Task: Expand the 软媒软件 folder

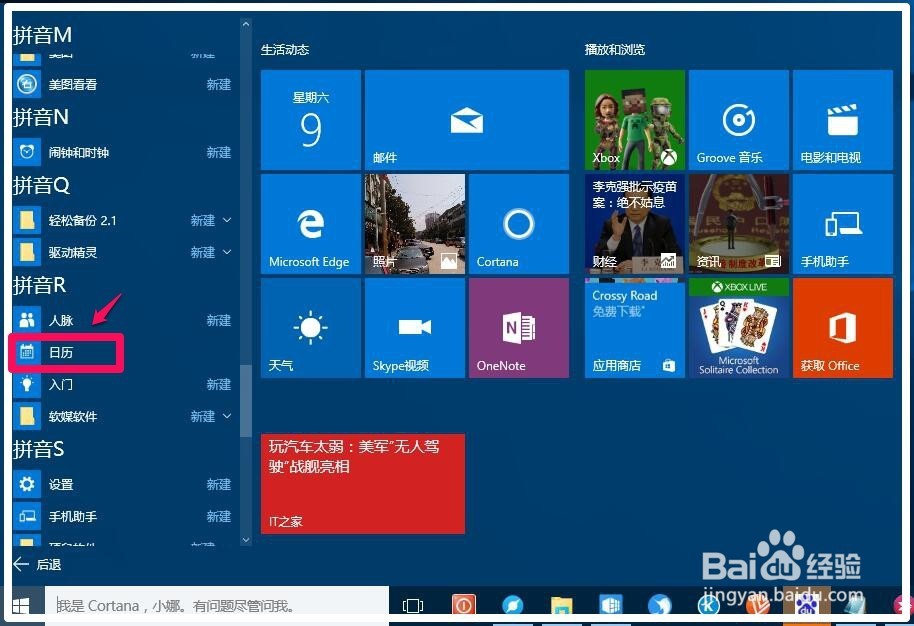Action: point(227,416)
